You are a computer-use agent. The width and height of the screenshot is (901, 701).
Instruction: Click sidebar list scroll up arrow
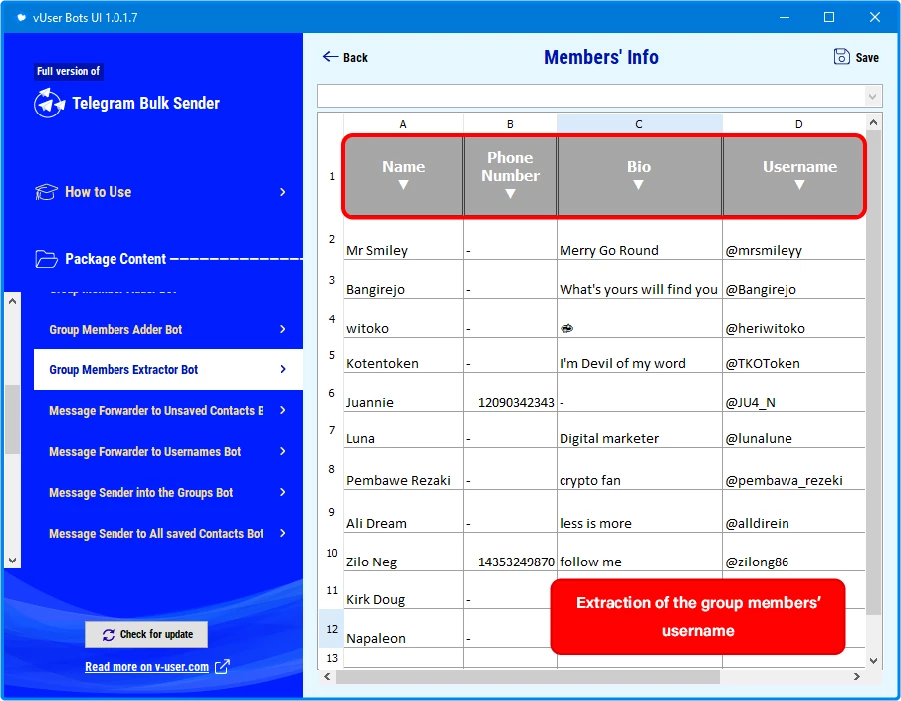click(x=13, y=301)
